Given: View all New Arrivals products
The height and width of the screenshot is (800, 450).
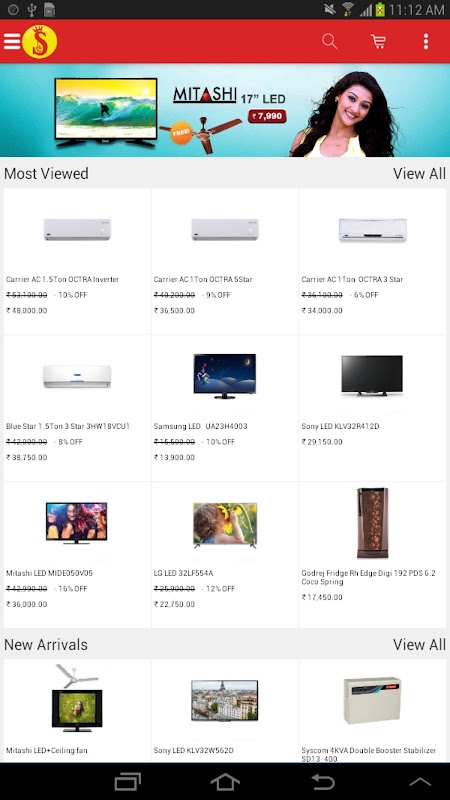Looking at the screenshot, I should 419,644.
